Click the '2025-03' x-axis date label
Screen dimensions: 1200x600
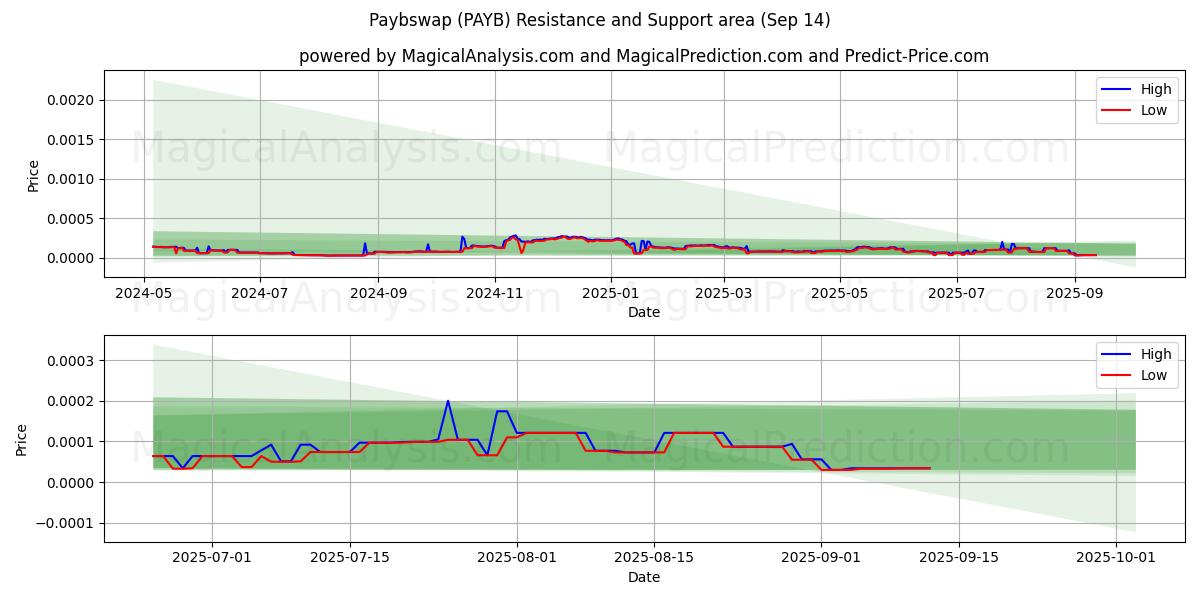pos(722,294)
